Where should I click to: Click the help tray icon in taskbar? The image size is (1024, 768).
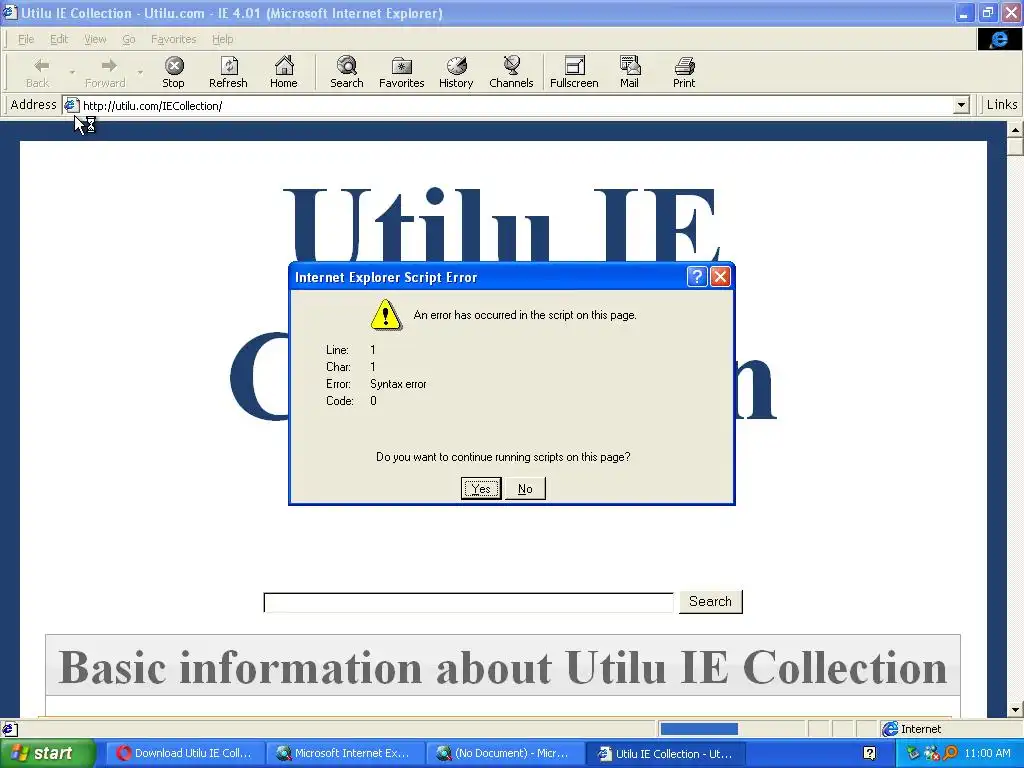(x=869, y=753)
